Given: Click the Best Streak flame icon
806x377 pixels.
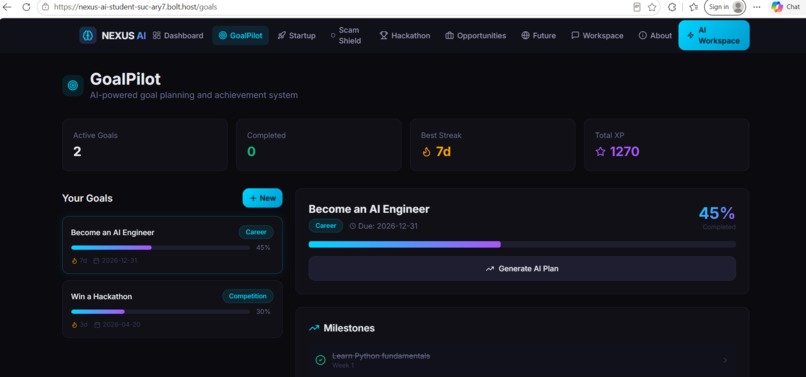Looking at the screenshot, I should pos(426,152).
